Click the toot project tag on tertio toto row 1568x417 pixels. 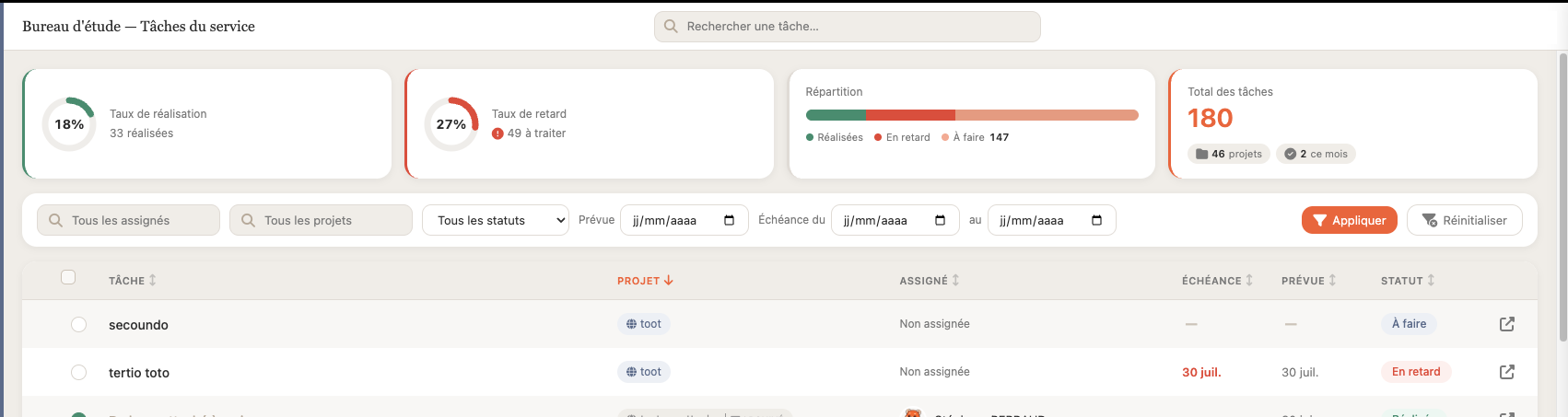(x=644, y=372)
